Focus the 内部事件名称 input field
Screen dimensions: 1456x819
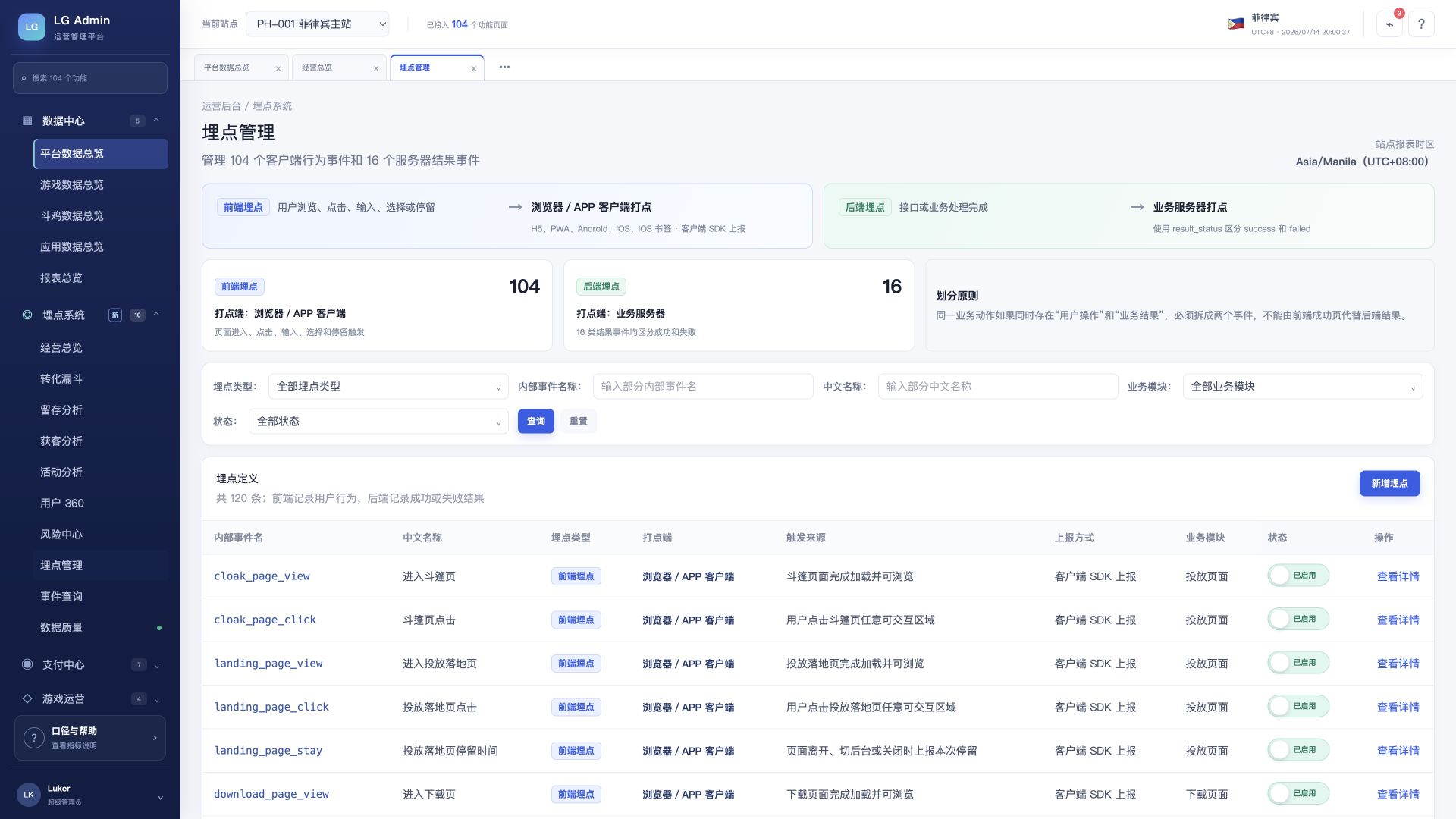point(702,387)
